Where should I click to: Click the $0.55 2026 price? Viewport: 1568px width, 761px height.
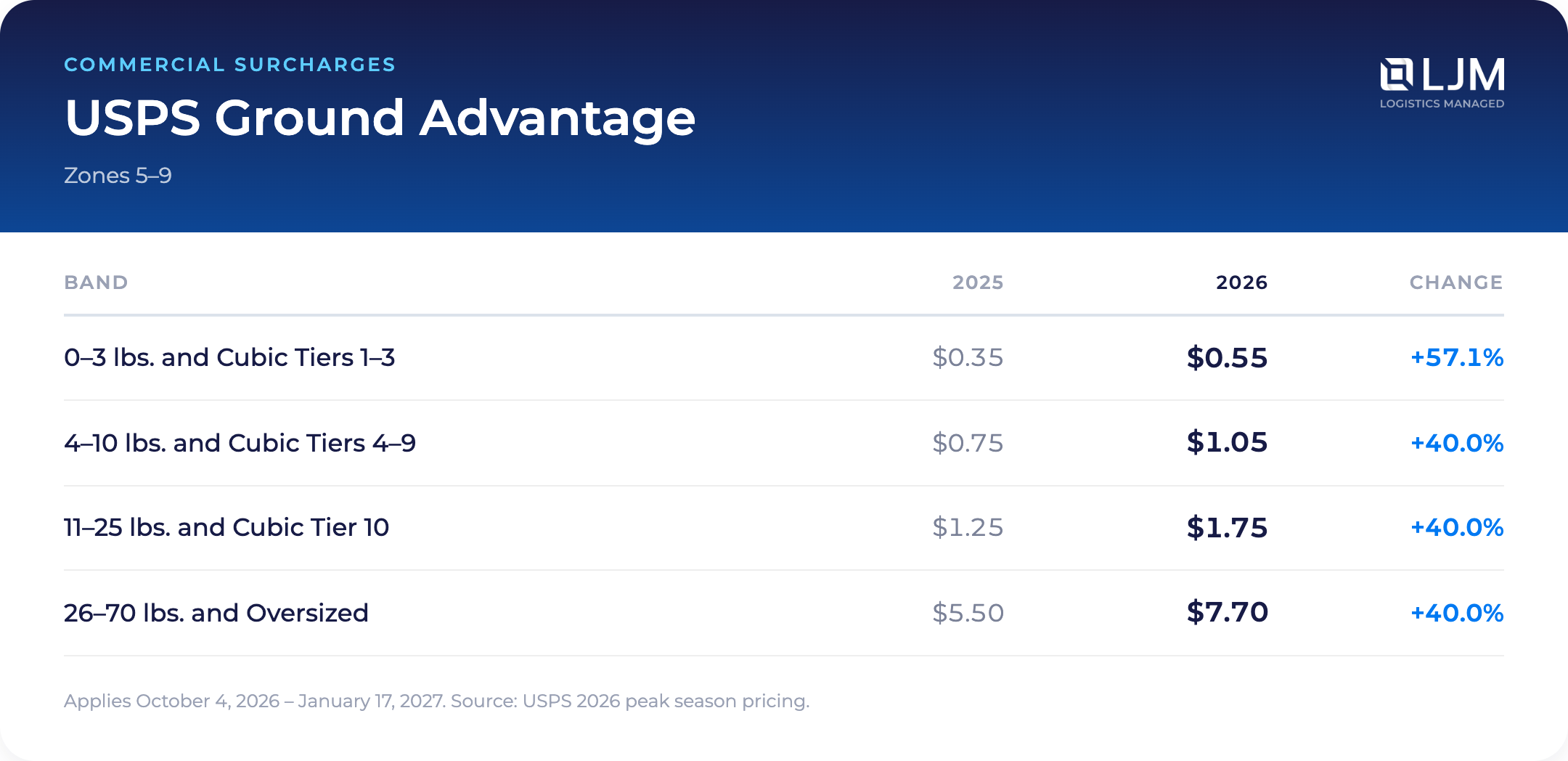coord(1227,358)
